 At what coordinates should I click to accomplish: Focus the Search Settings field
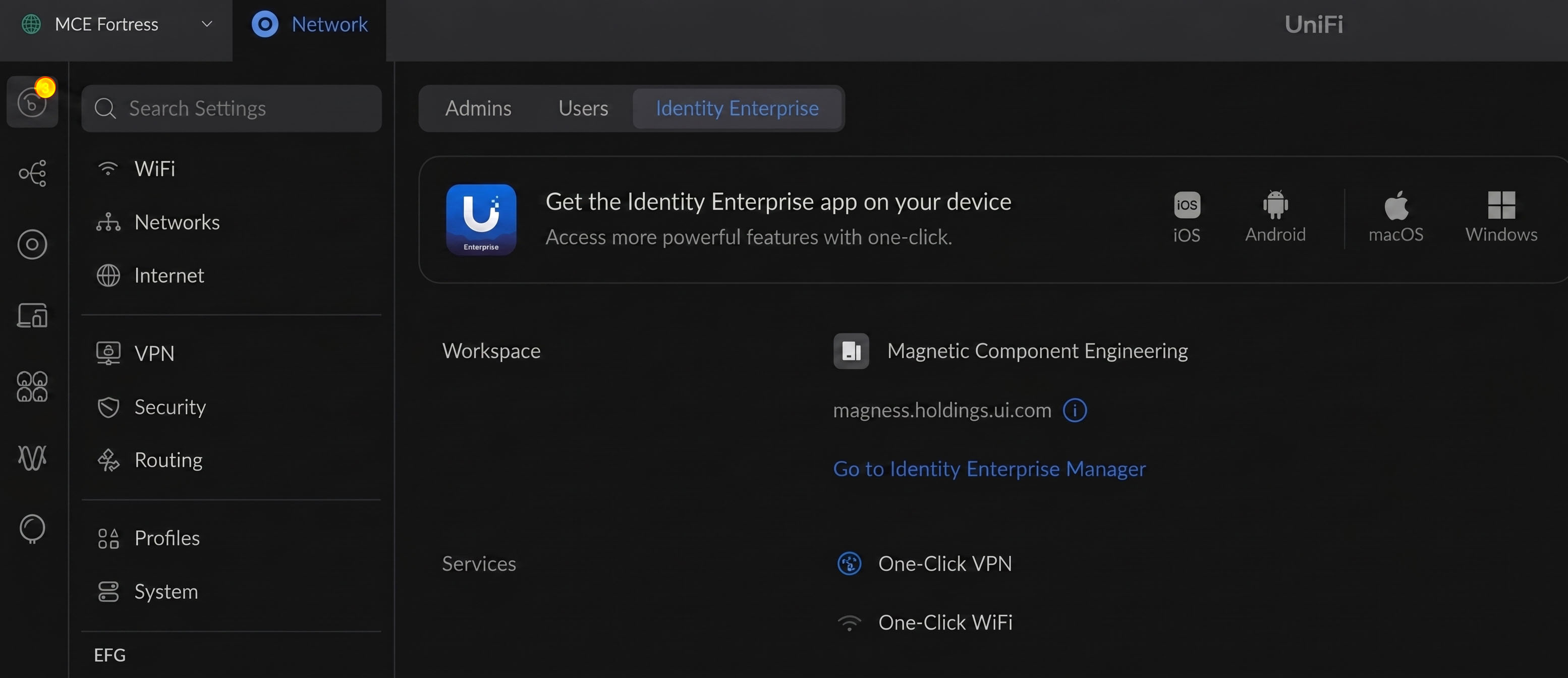[231, 108]
